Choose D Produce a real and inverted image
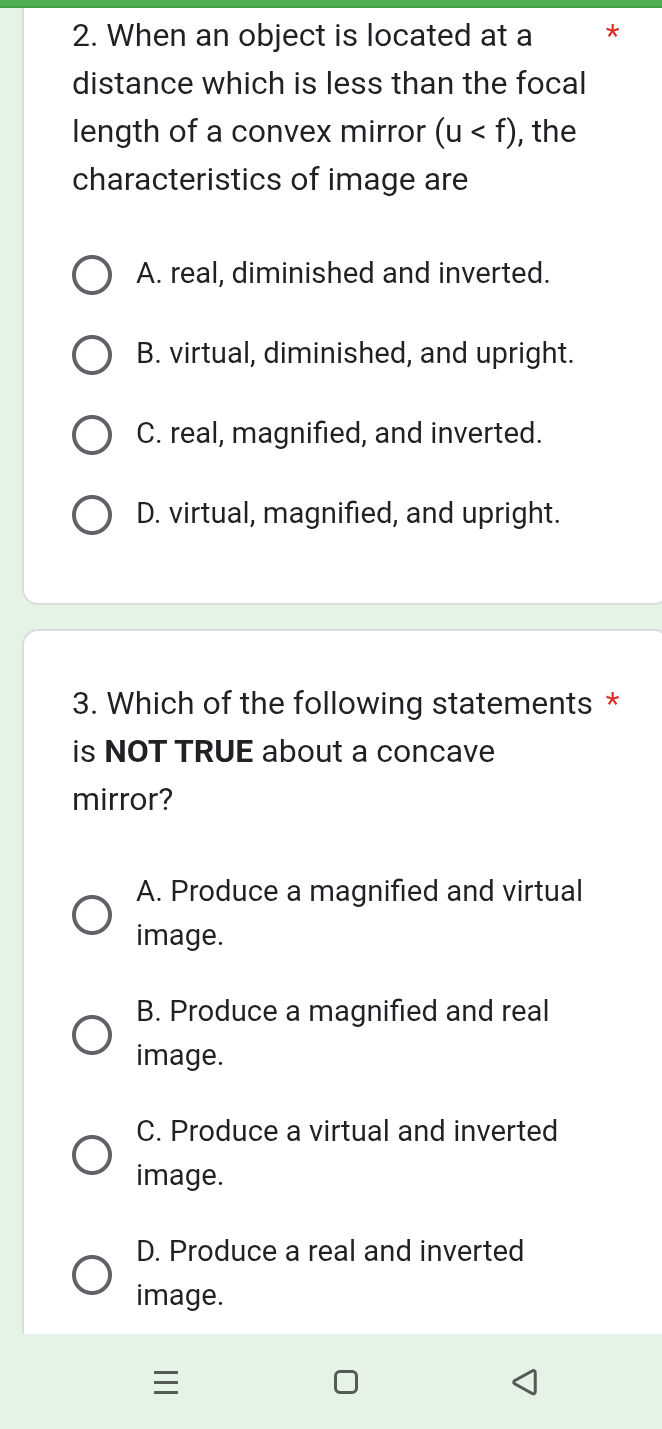 tap(92, 1274)
